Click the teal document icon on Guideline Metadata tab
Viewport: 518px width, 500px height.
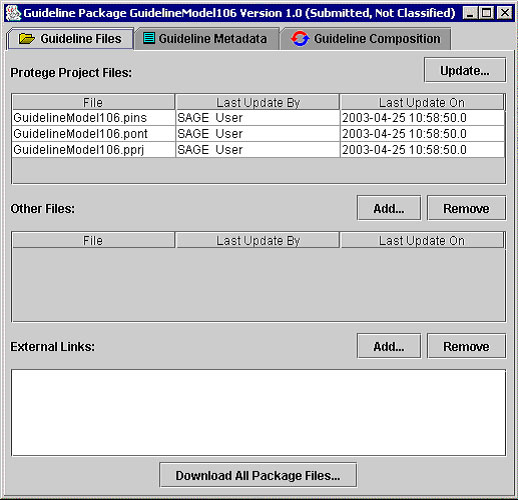149,38
